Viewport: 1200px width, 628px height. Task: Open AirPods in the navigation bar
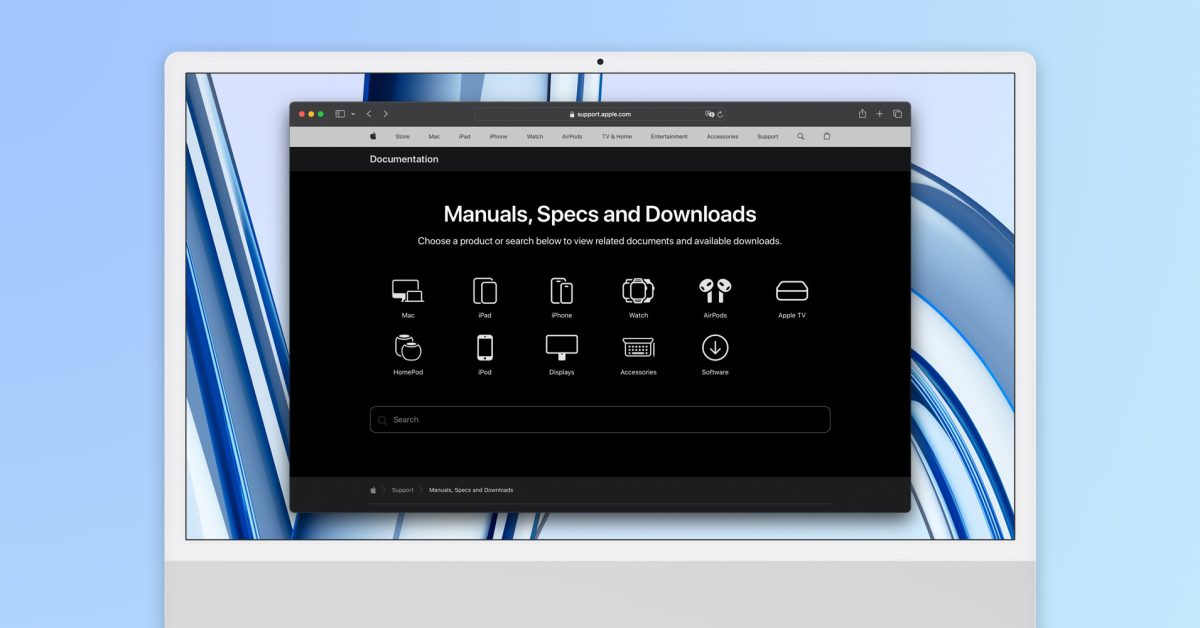pyautogui.click(x=572, y=136)
